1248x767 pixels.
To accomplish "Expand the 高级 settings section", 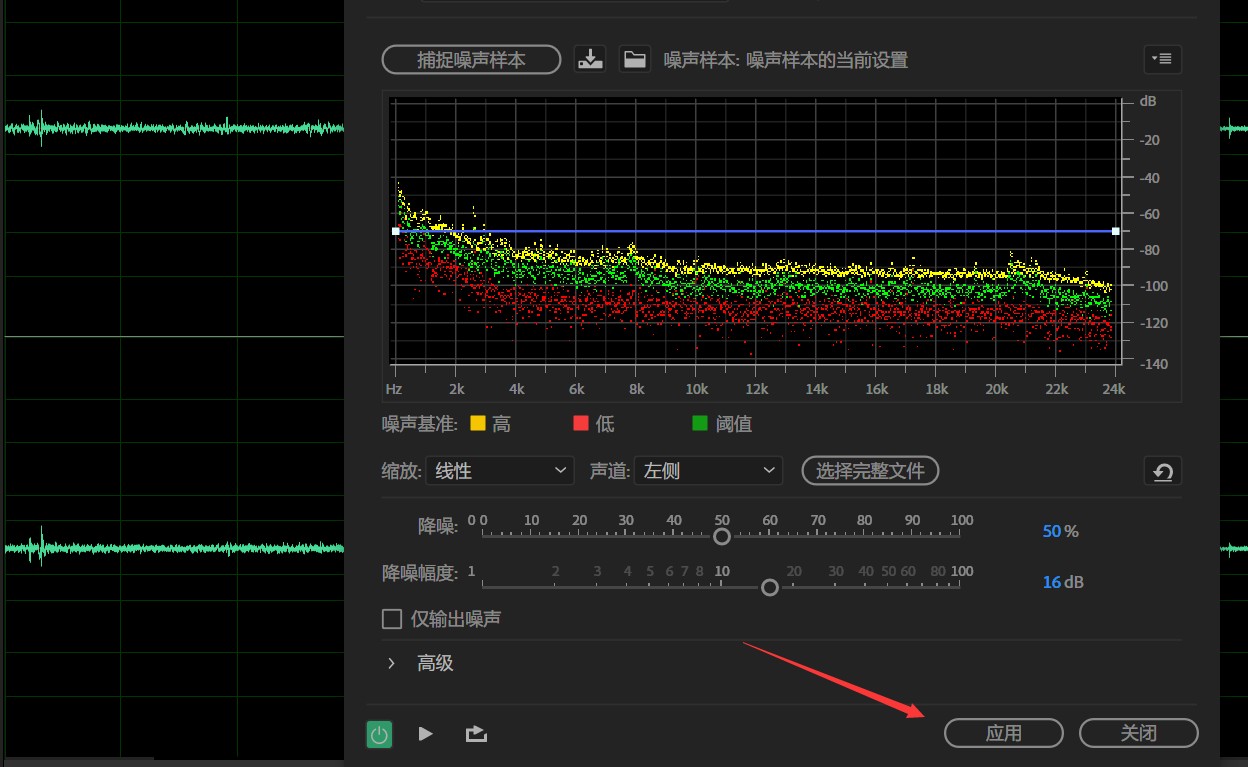I will pyautogui.click(x=391, y=663).
